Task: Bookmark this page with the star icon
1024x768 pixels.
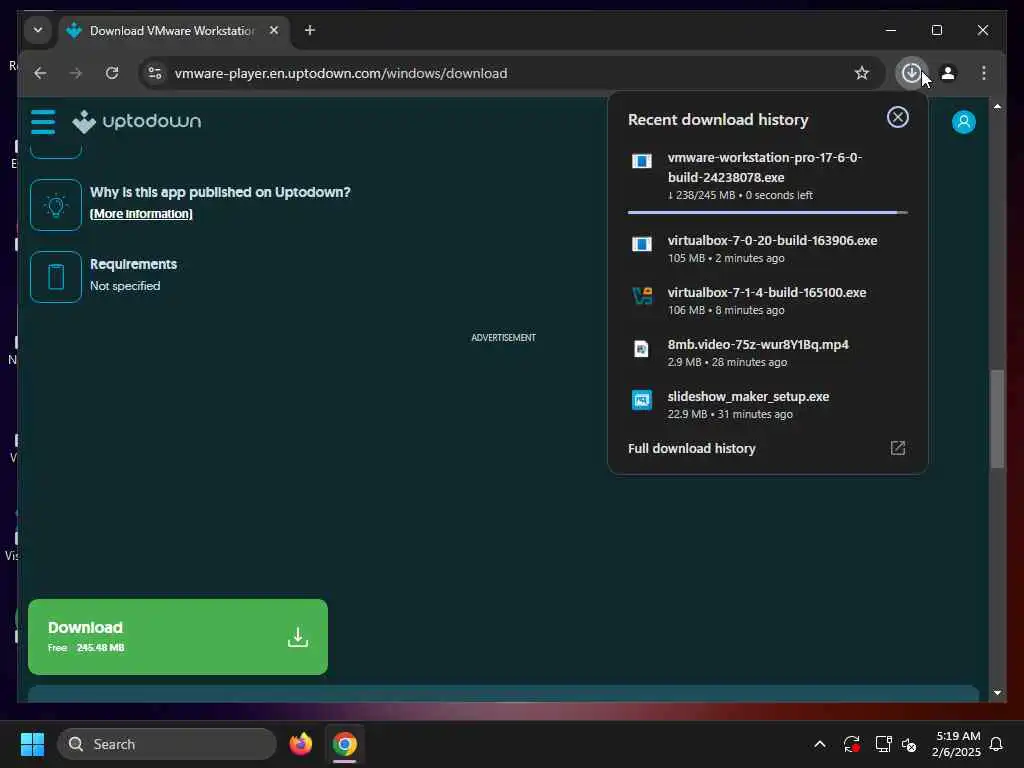Action: click(862, 73)
